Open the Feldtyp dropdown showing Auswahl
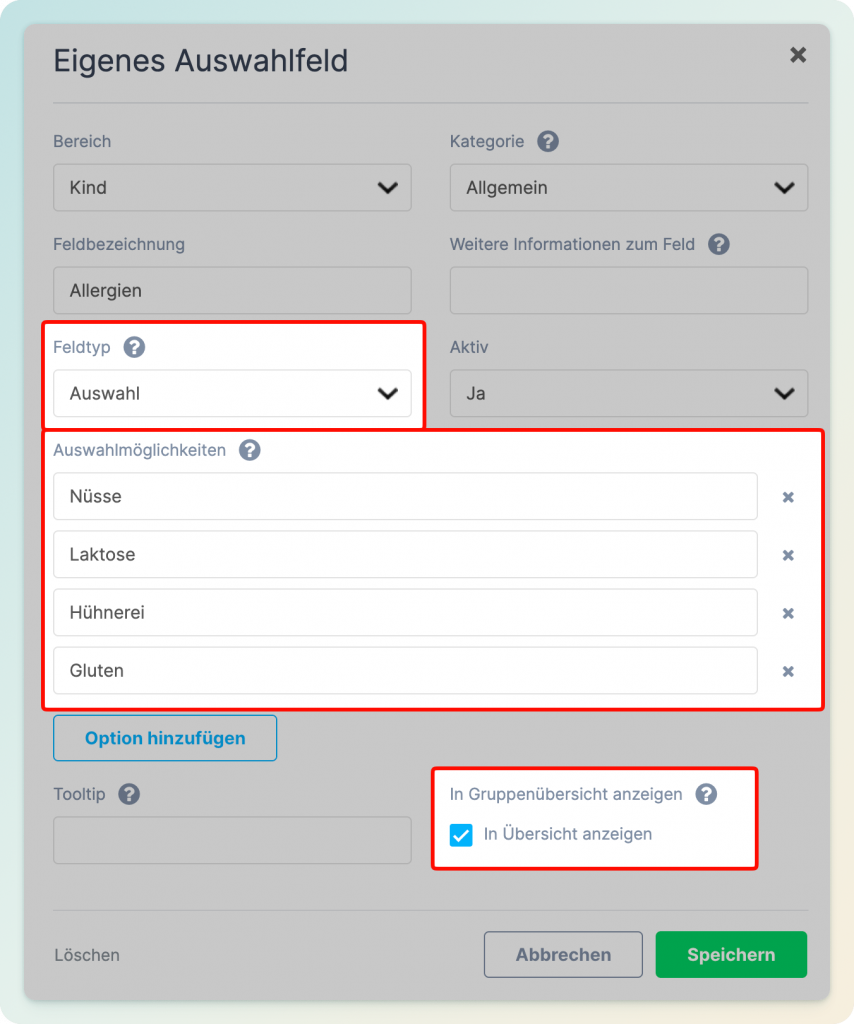 [232, 393]
